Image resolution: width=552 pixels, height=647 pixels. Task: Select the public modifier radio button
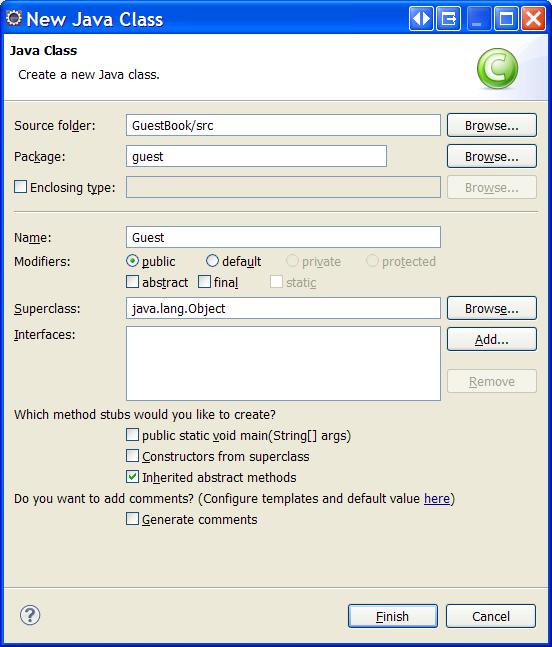click(132, 261)
